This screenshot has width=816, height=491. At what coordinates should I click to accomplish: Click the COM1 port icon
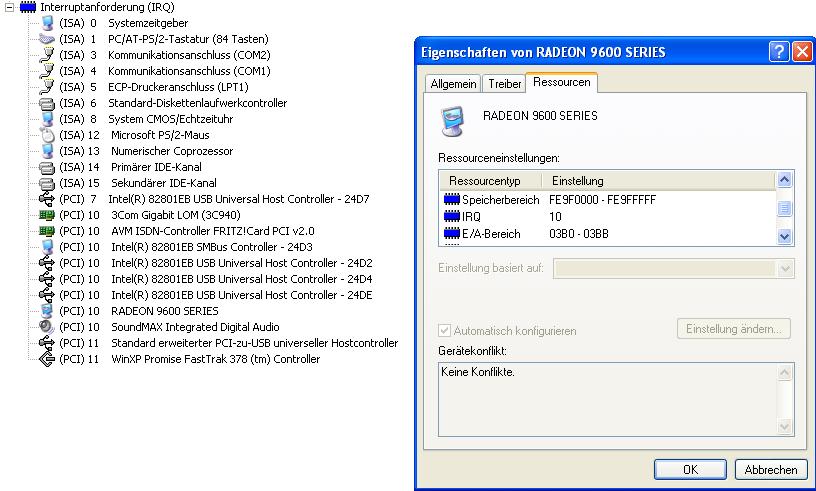[47, 71]
